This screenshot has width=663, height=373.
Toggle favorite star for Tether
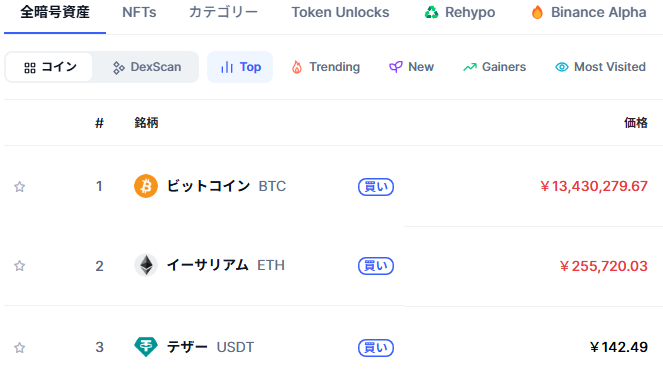tap(19, 348)
